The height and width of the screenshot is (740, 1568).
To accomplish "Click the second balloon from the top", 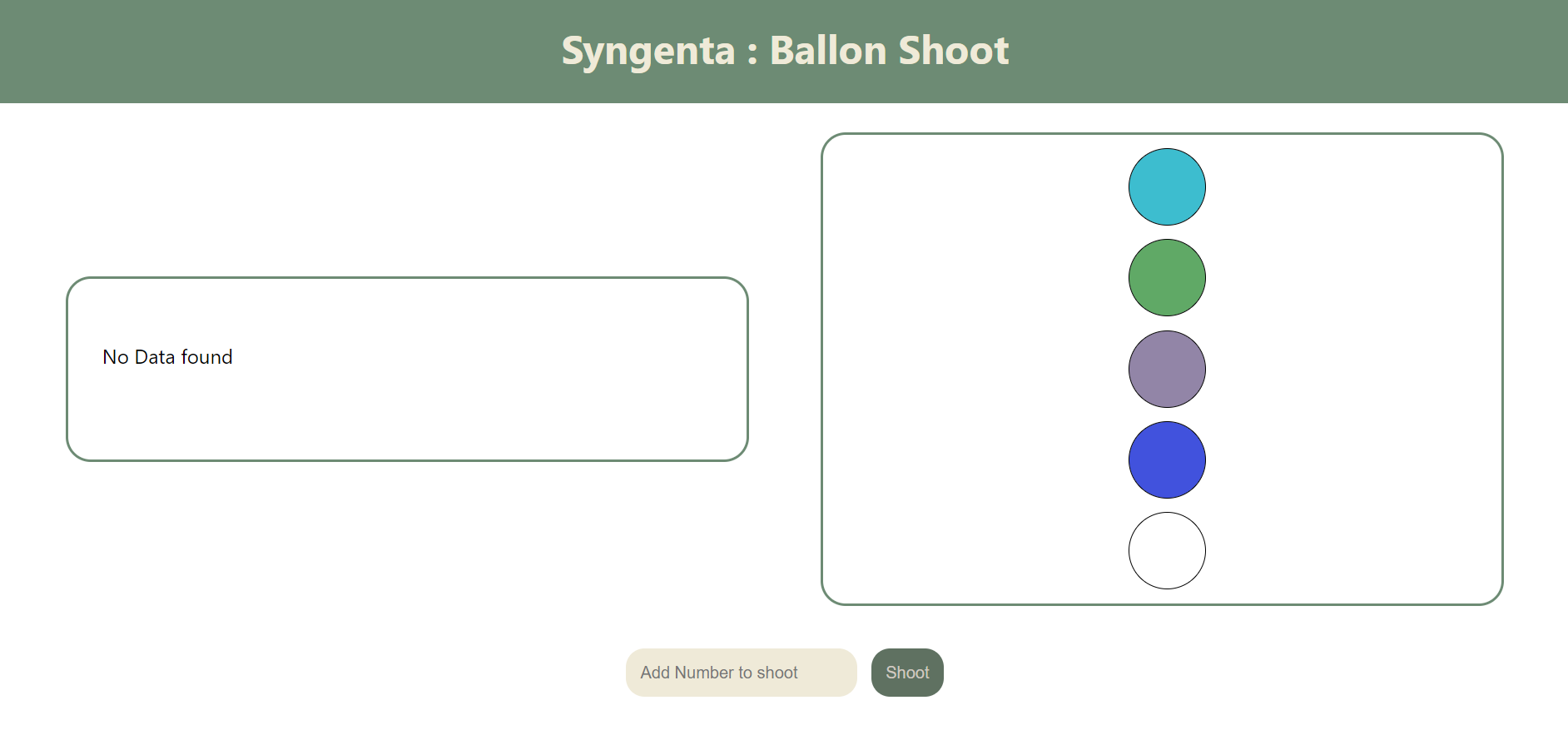I will [1167, 277].
